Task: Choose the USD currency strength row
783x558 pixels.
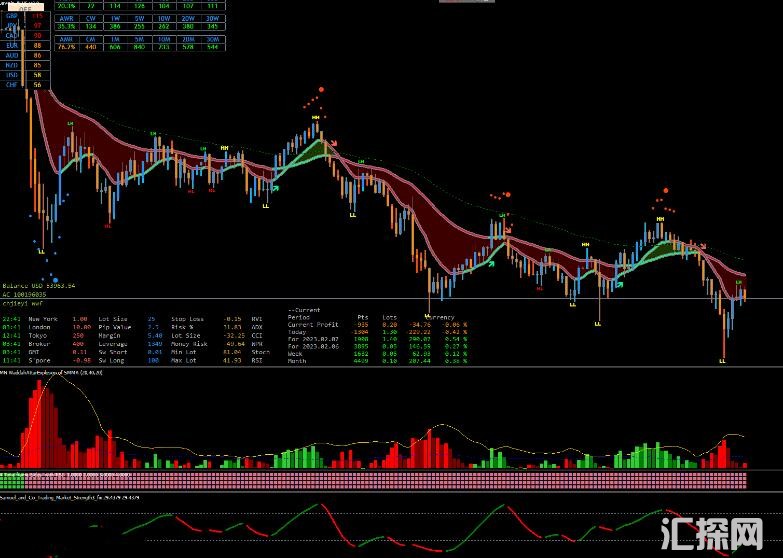Action: [12, 75]
